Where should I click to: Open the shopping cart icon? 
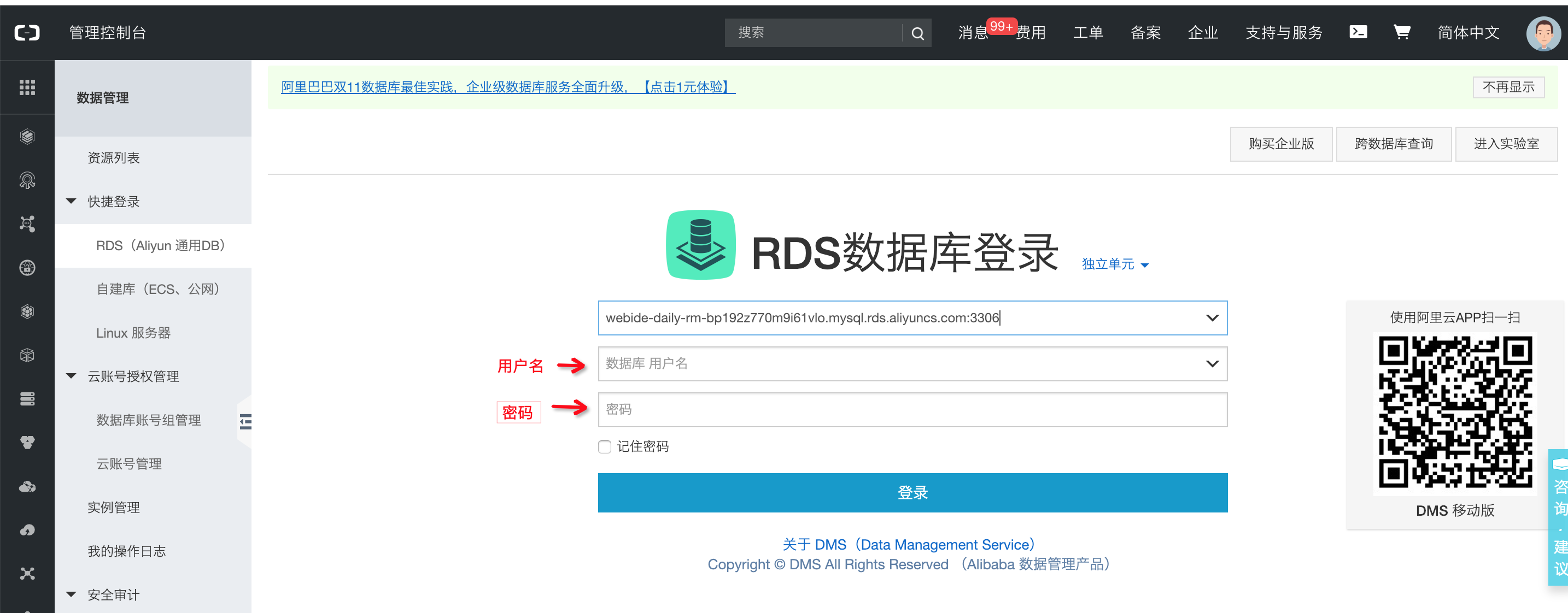[1401, 32]
